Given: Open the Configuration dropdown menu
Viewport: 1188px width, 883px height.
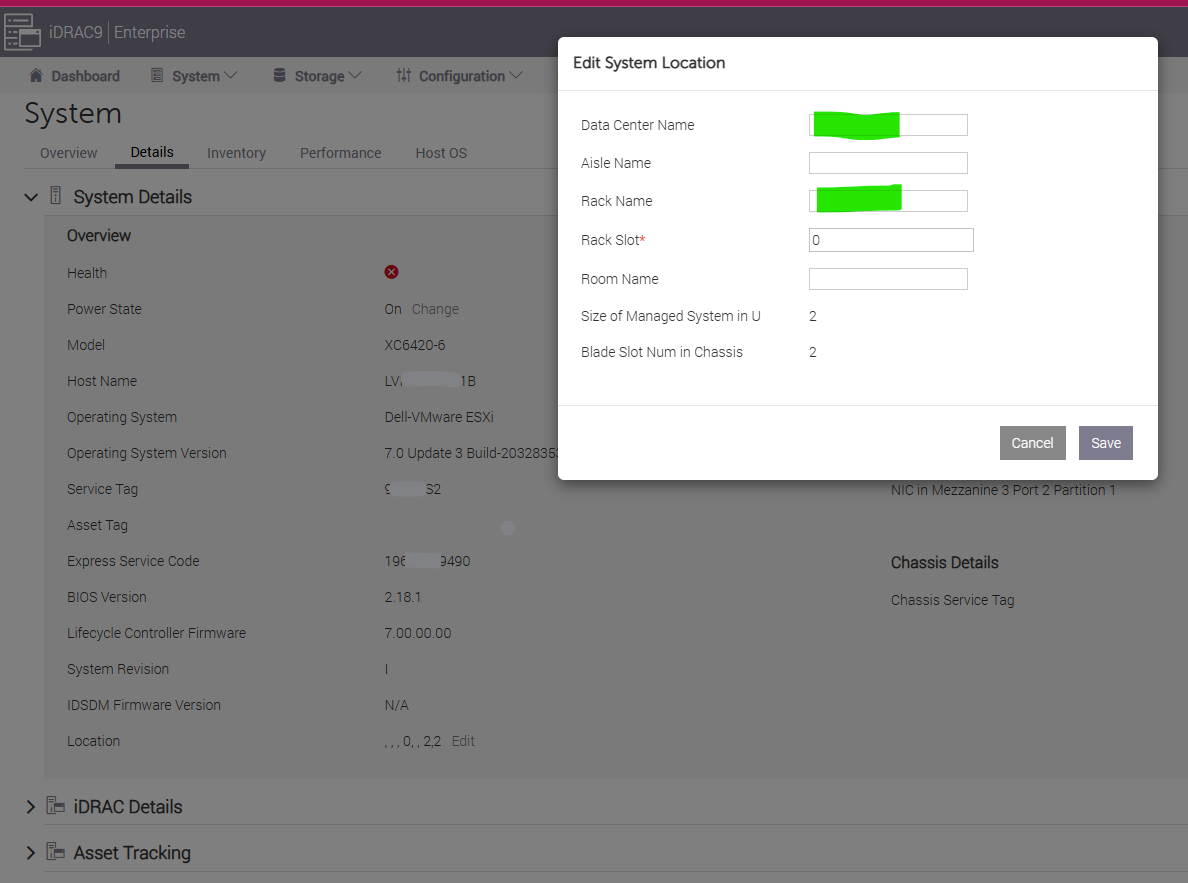Looking at the screenshot, I should click(x=459, y=76).
